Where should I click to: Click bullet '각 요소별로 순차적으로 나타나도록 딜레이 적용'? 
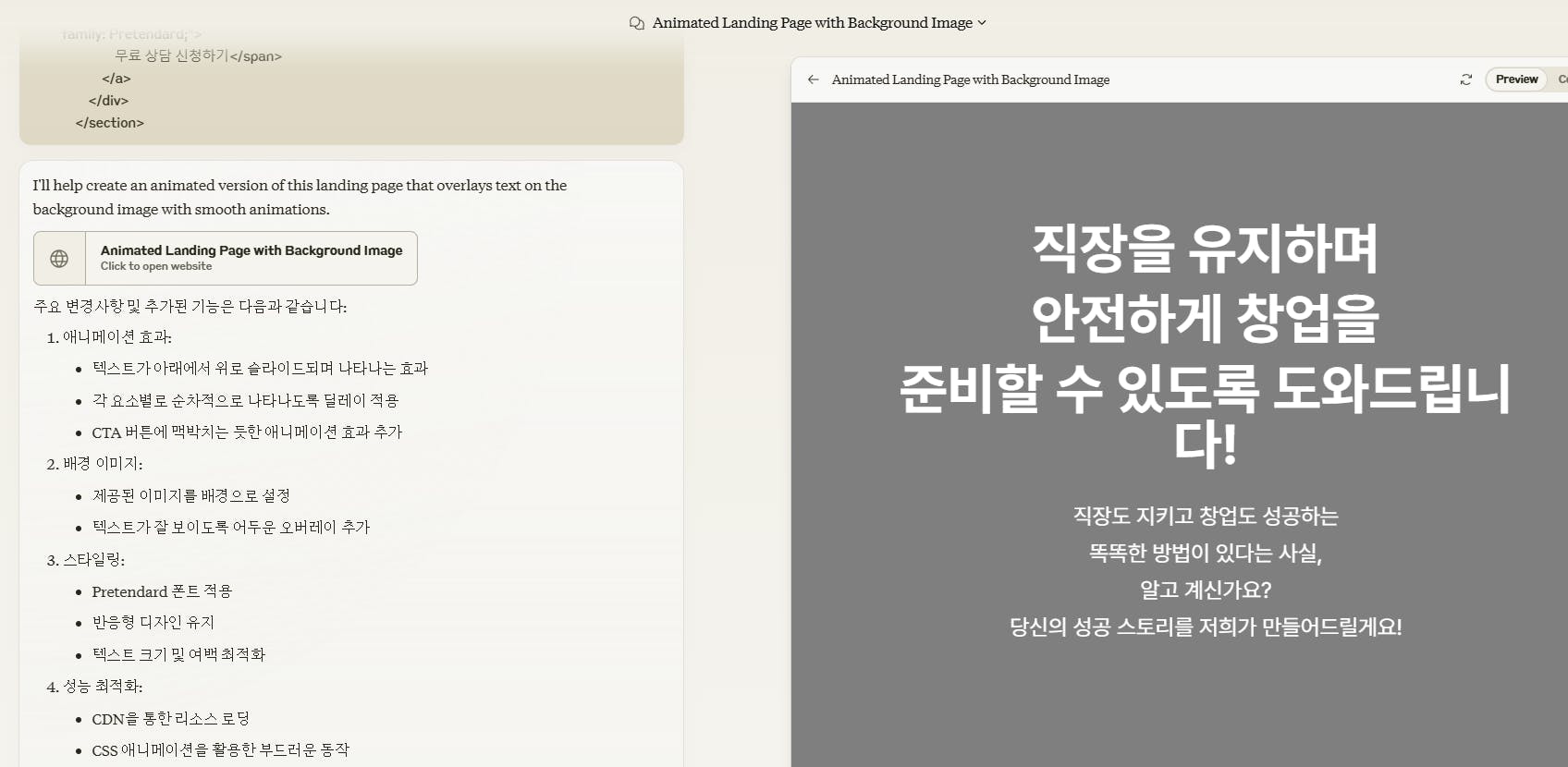pos(245,400)
